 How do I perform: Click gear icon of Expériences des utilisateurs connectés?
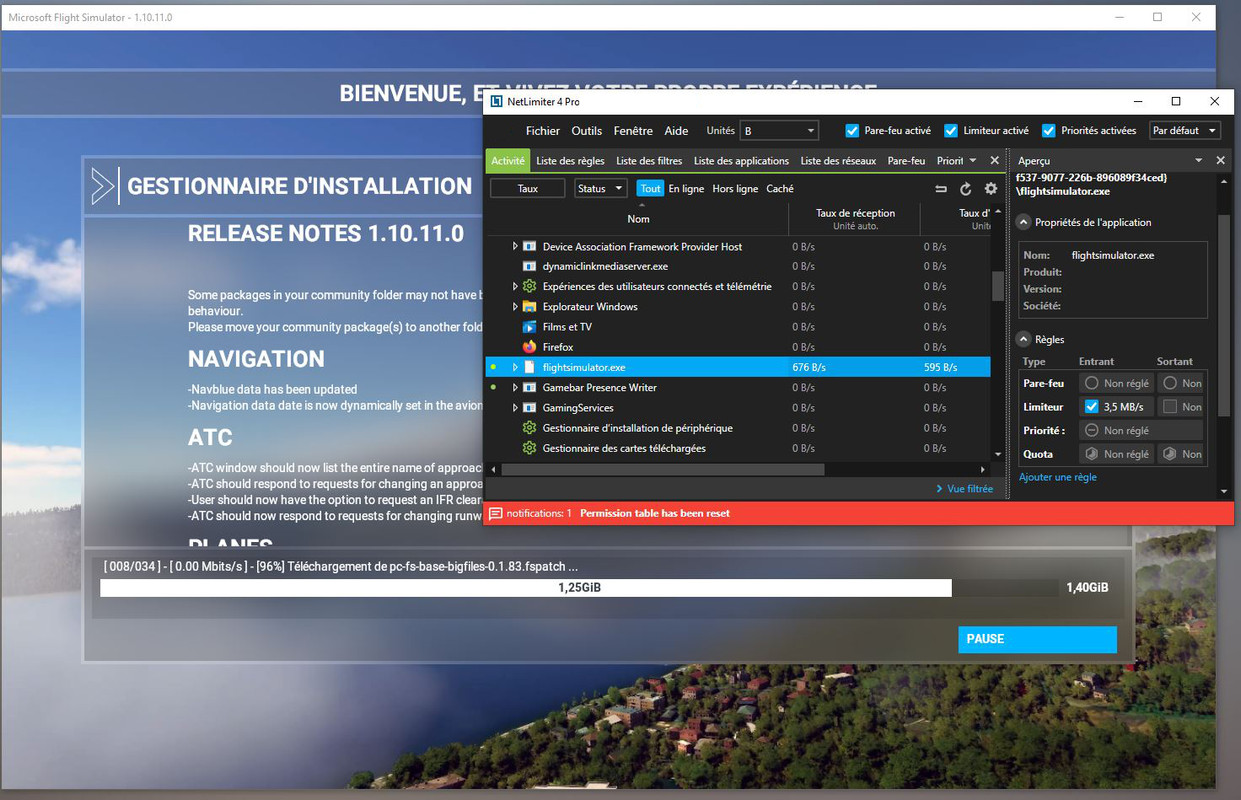pos(530,286)
